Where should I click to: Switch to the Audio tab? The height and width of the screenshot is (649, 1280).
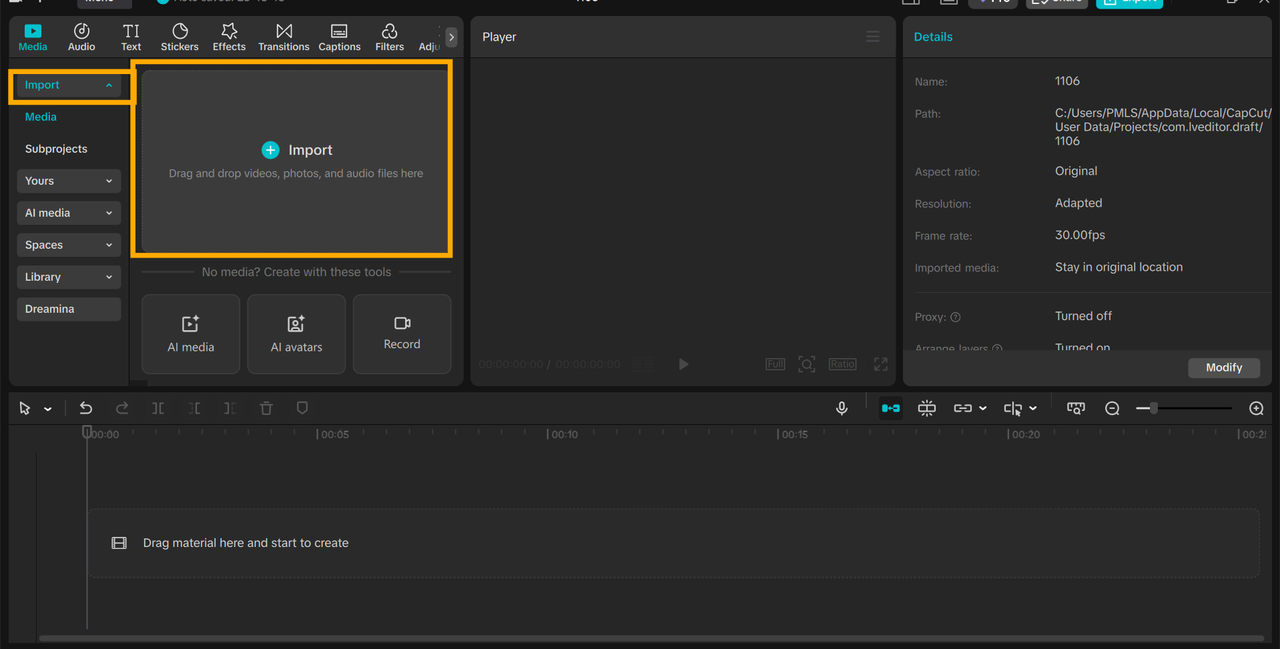click(82, 37)
